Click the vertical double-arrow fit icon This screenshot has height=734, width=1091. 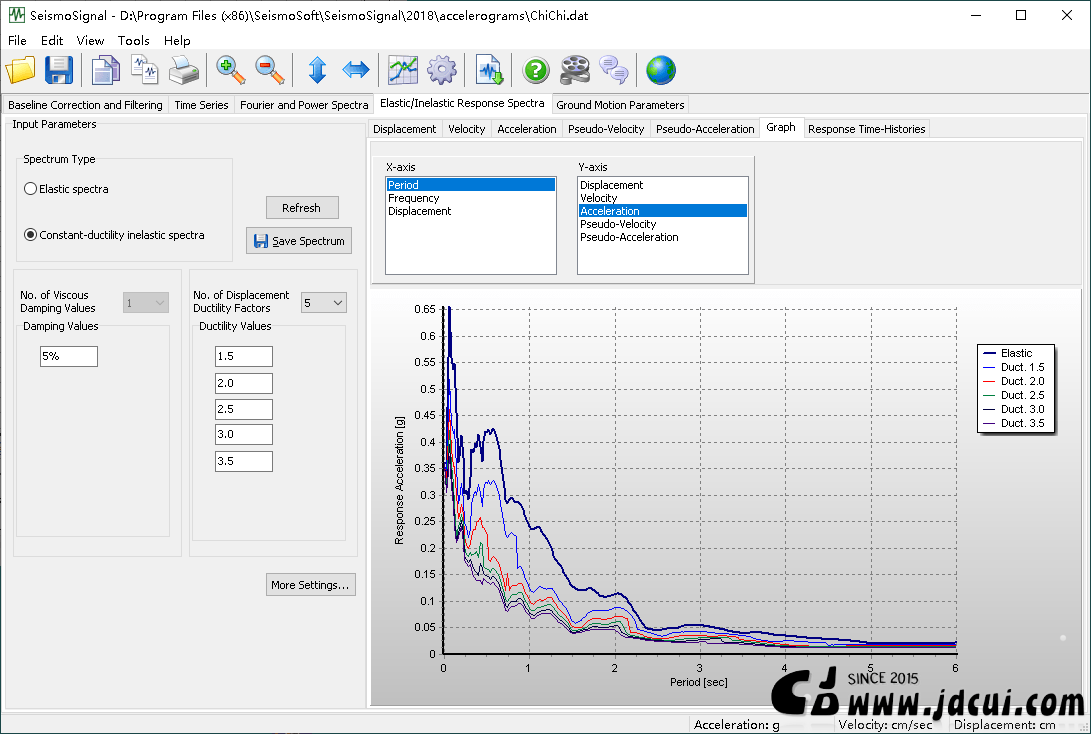317,70
